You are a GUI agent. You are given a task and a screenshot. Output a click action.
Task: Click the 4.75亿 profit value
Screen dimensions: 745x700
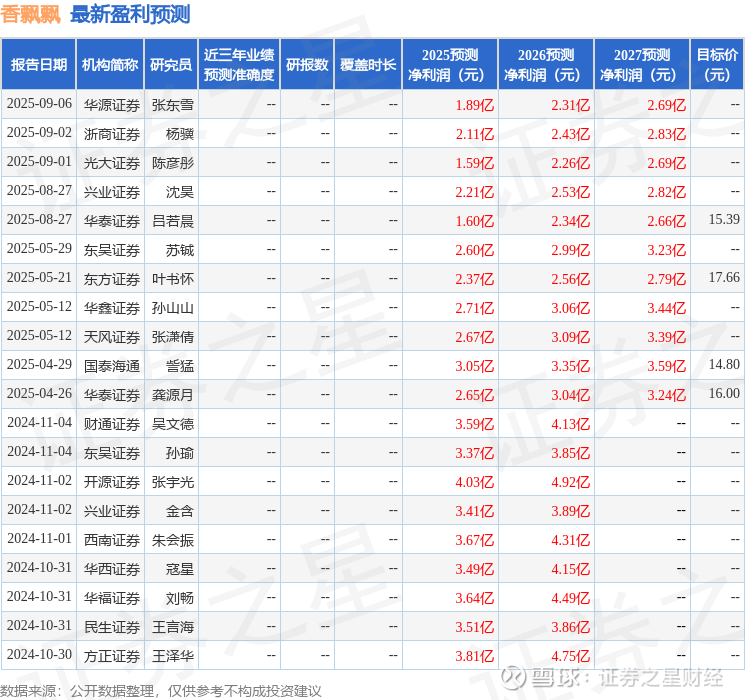tap(571, 656)
